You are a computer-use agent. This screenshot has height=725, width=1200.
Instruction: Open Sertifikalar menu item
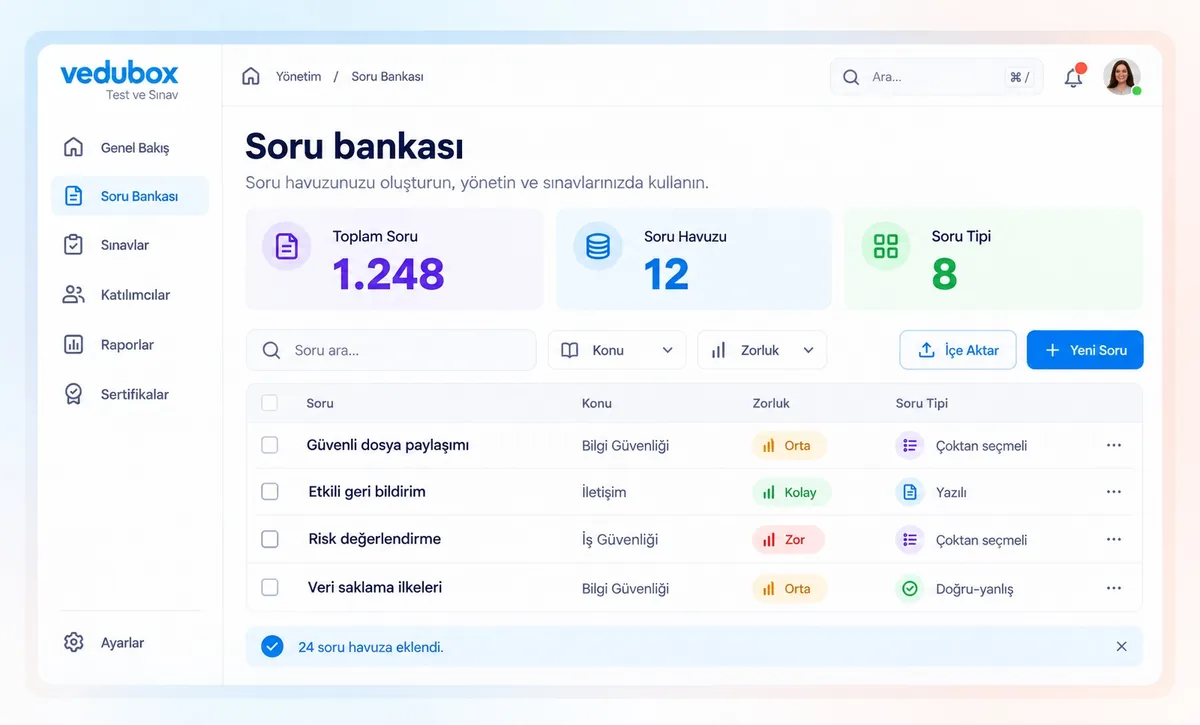pyautogui.click(x=130, y=394)
